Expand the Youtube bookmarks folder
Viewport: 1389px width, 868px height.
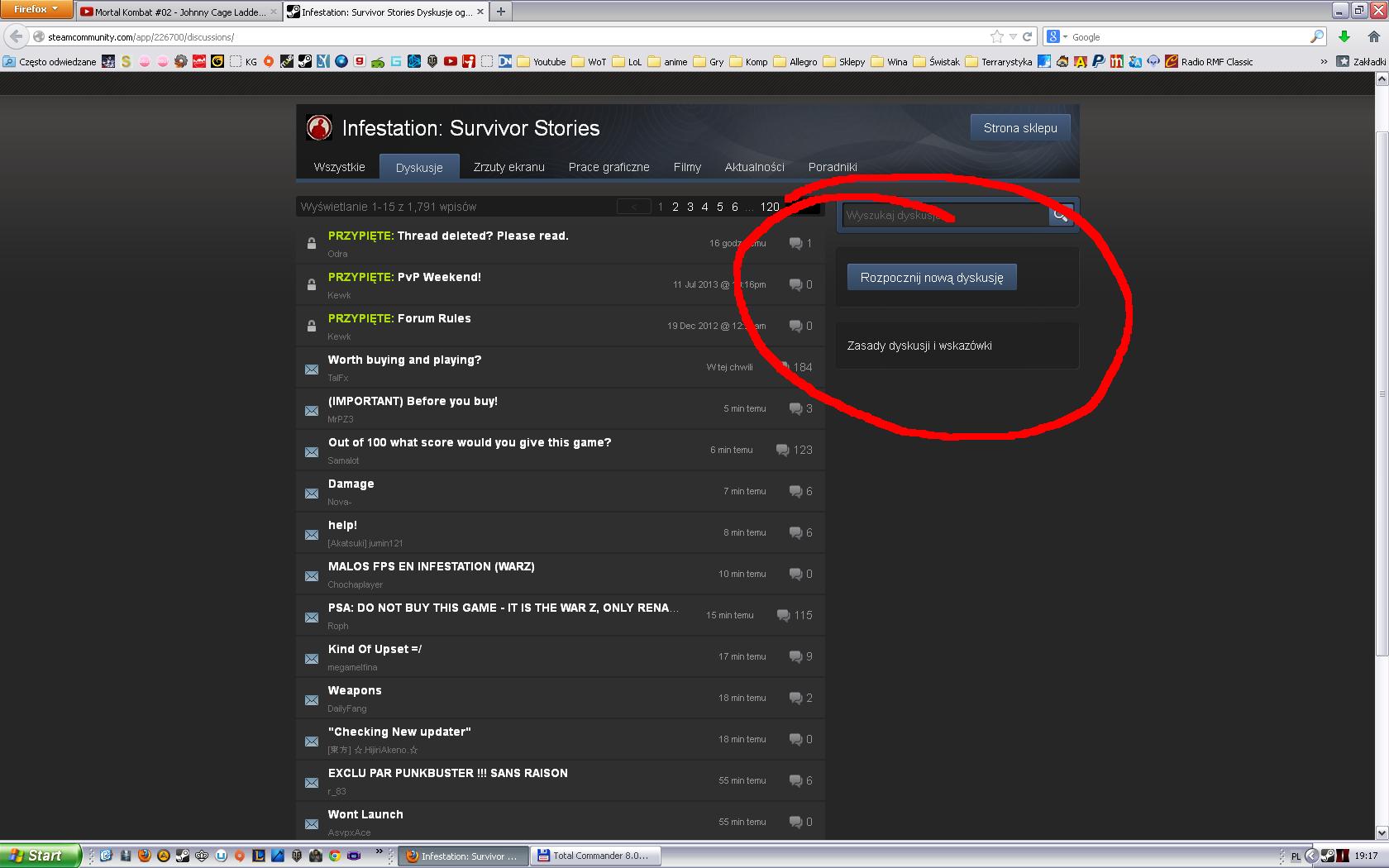542,61
